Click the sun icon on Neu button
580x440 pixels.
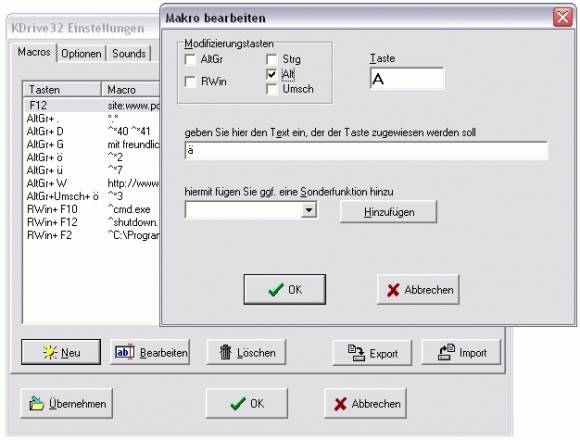pyautogui.click(x=49, y=352)
